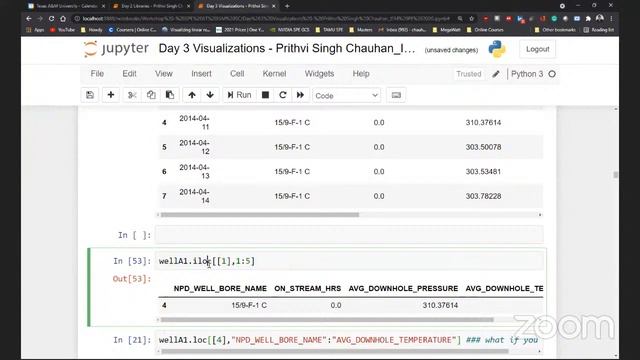Open the File menu
Screen dimensions: 640x360
(x=97, y=74)
